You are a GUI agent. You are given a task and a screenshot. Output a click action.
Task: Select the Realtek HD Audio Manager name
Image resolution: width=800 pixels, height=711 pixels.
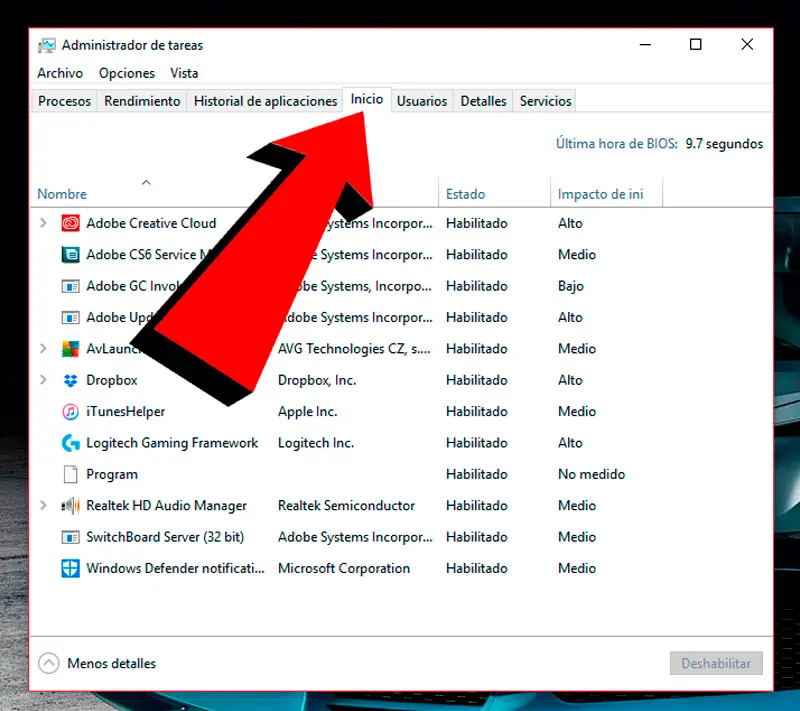pos(166,506)
